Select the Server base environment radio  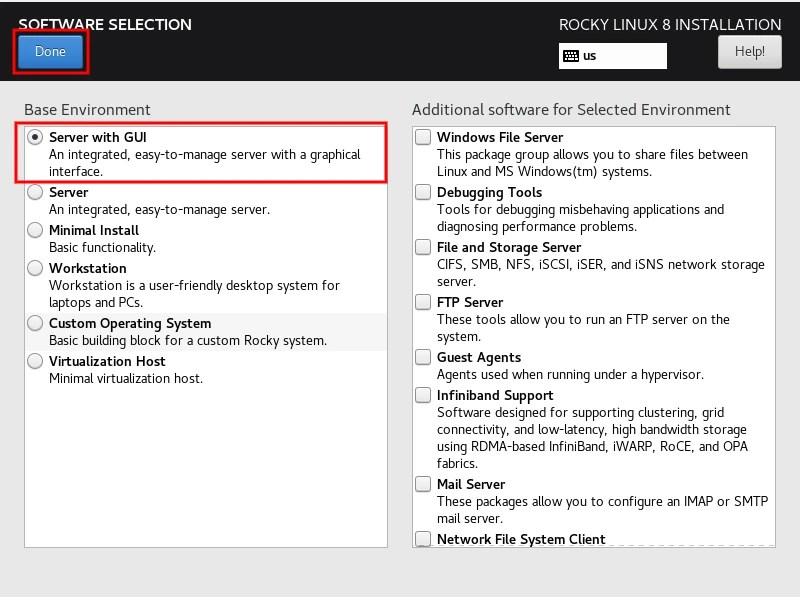pos(35,192)
